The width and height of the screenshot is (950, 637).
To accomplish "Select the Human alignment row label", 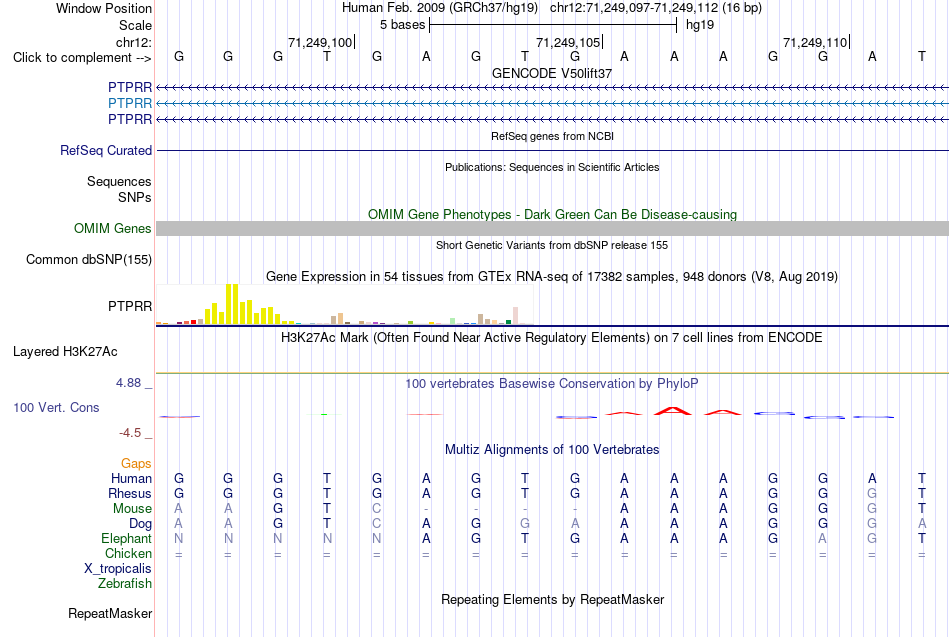I will click(131, 479).
